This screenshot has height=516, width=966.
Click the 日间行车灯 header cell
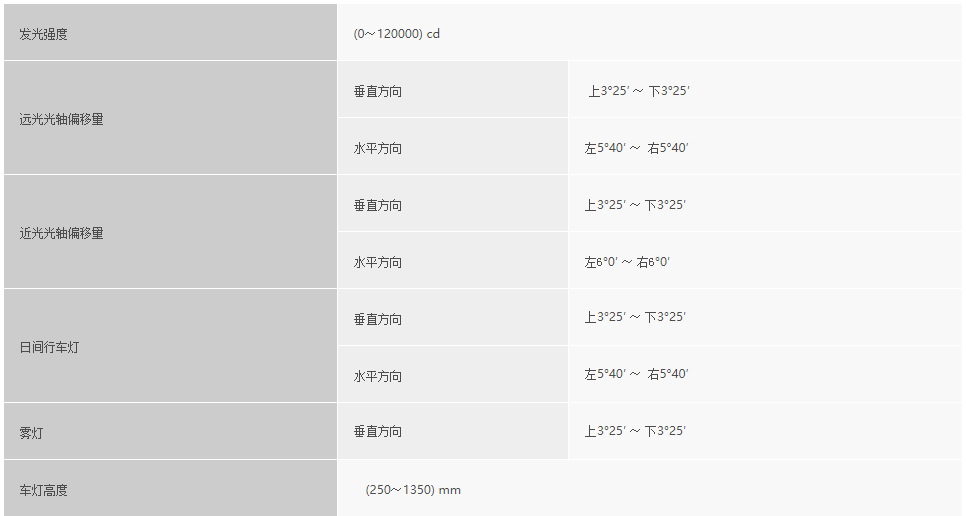click(x=170, y=345)
